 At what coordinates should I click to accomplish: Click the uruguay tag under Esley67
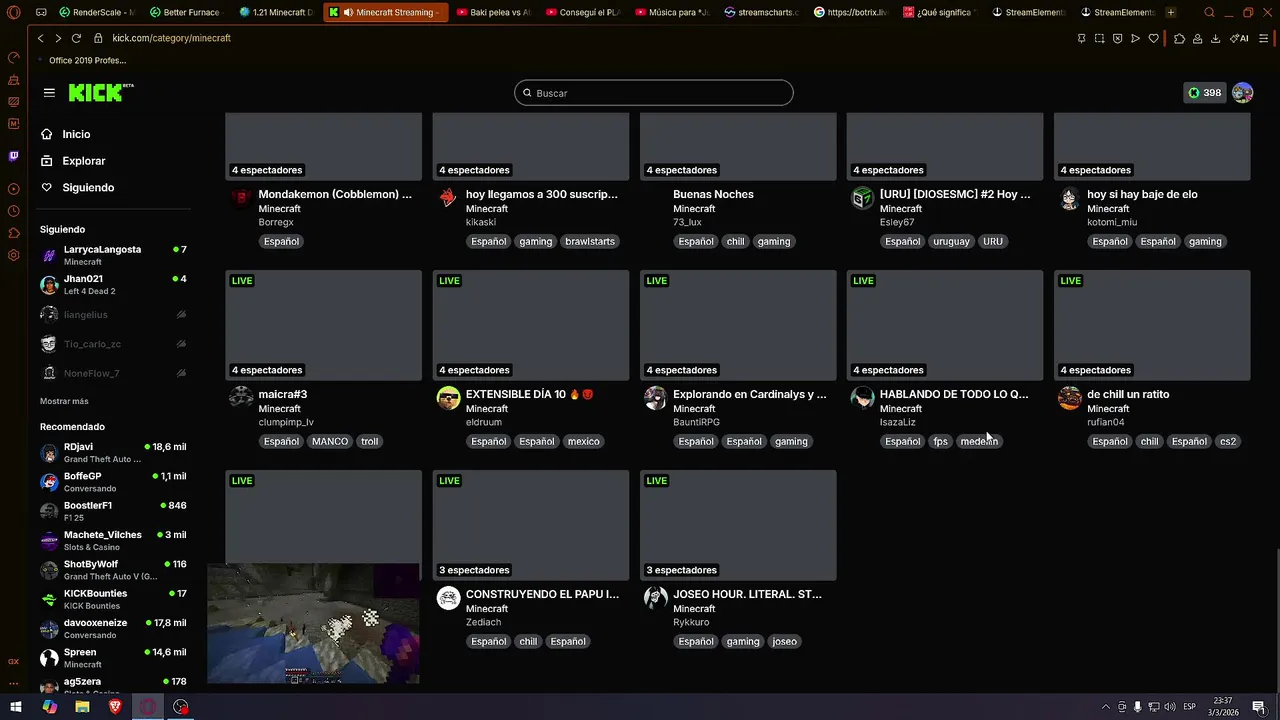[x=951, y=241]
